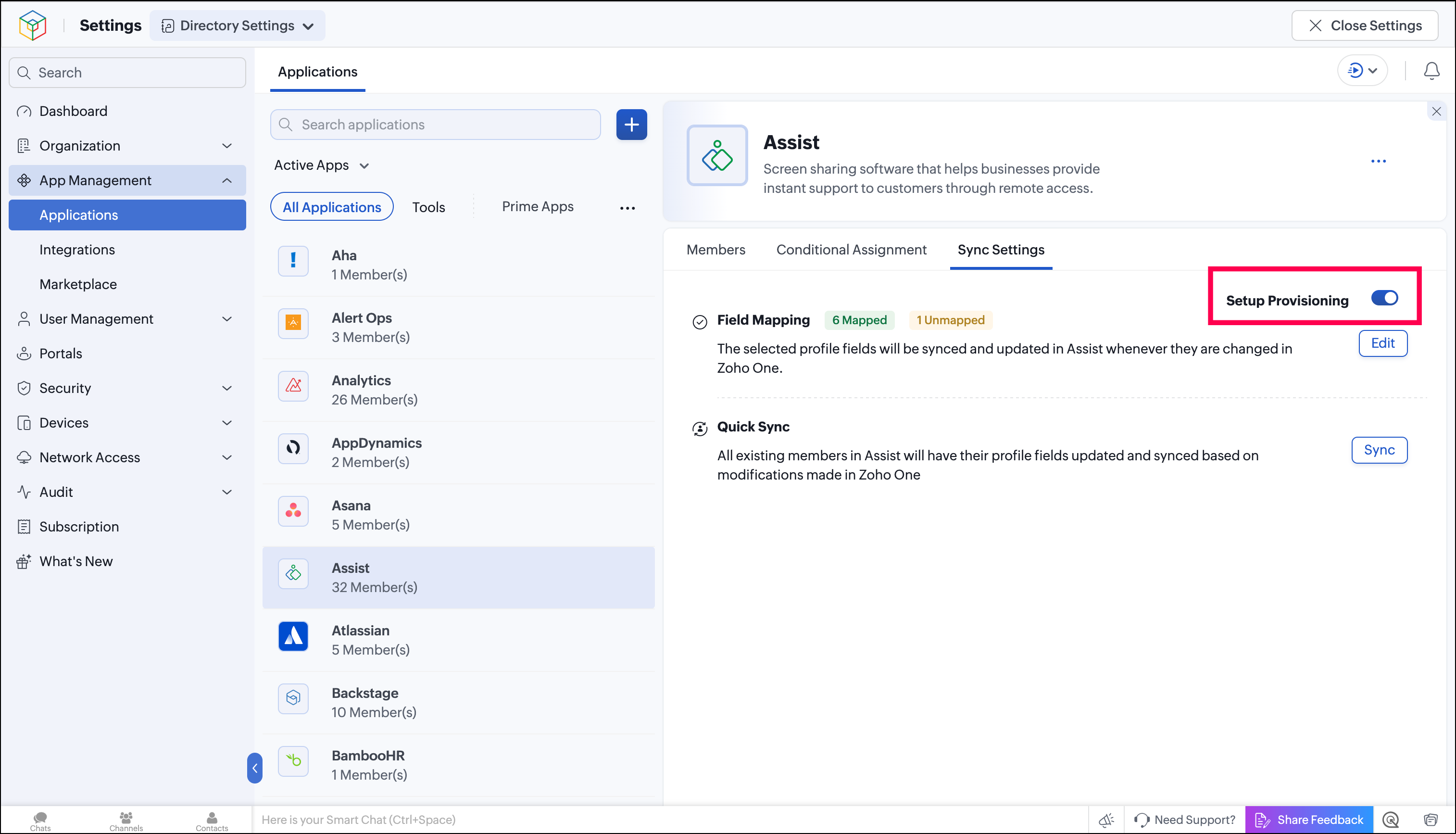This screenshot has height=834, width=1456.
Task: Click the Zoho One cube logo
Action: tap(32, 25)
